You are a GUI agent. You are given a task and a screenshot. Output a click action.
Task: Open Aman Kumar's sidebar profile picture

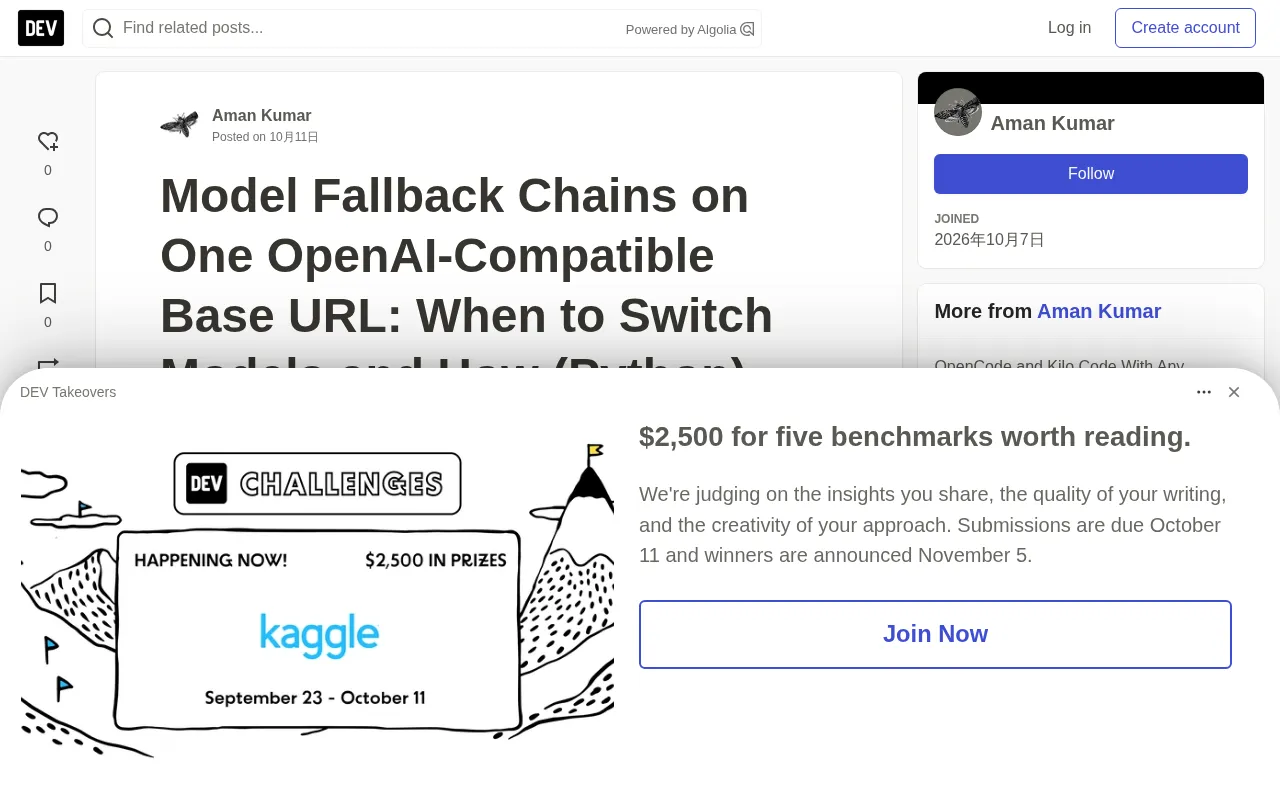click(958, 112)
